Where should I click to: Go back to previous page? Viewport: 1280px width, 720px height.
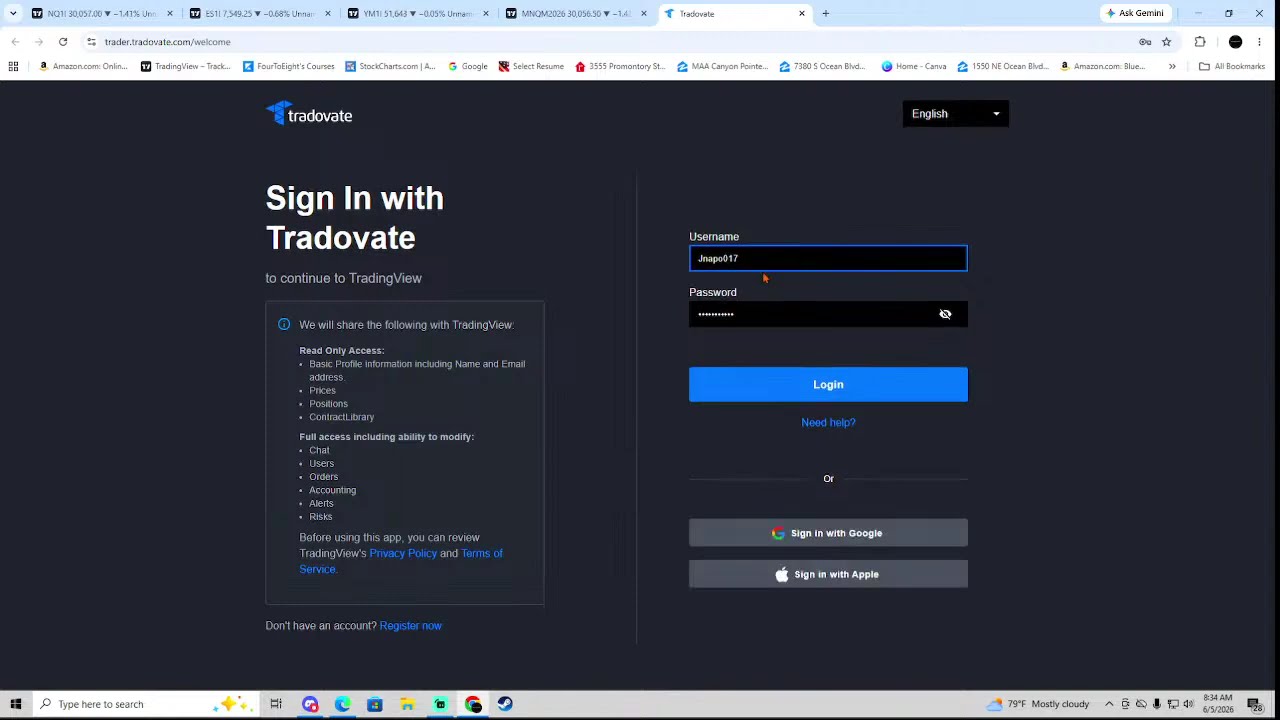pos(15,42)
